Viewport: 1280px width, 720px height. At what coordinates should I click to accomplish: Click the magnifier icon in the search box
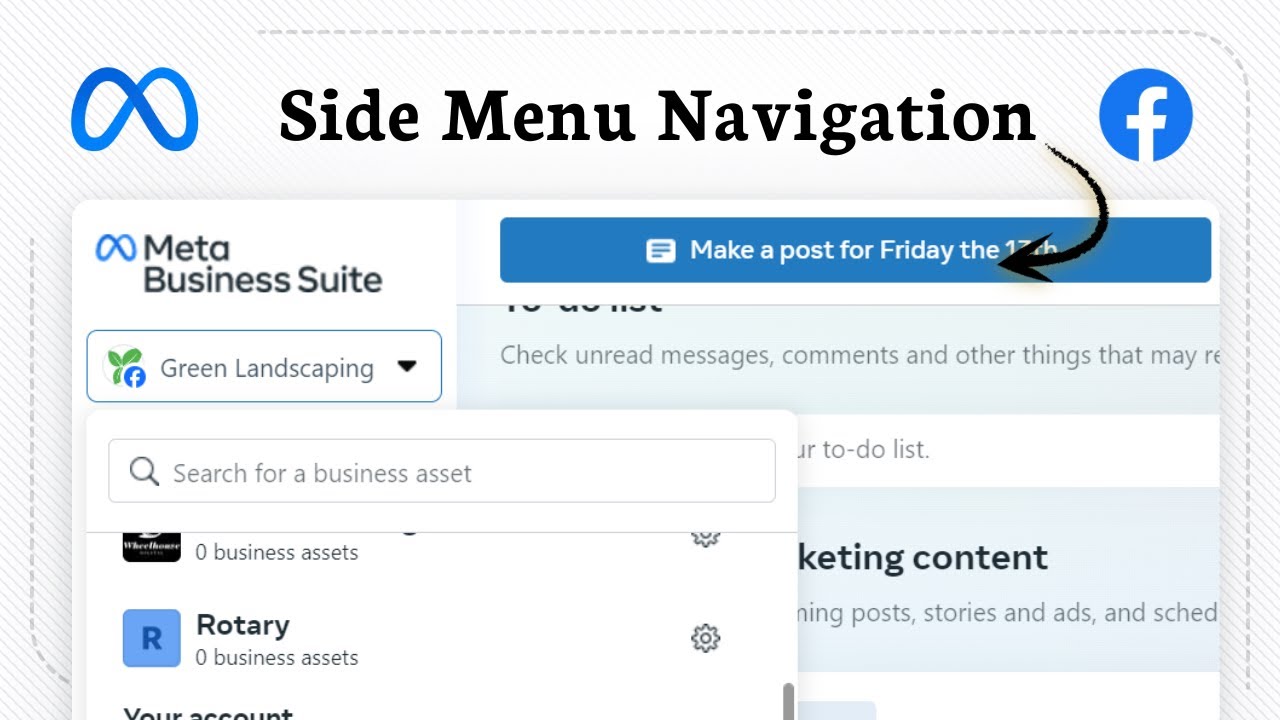pos(144,472)
